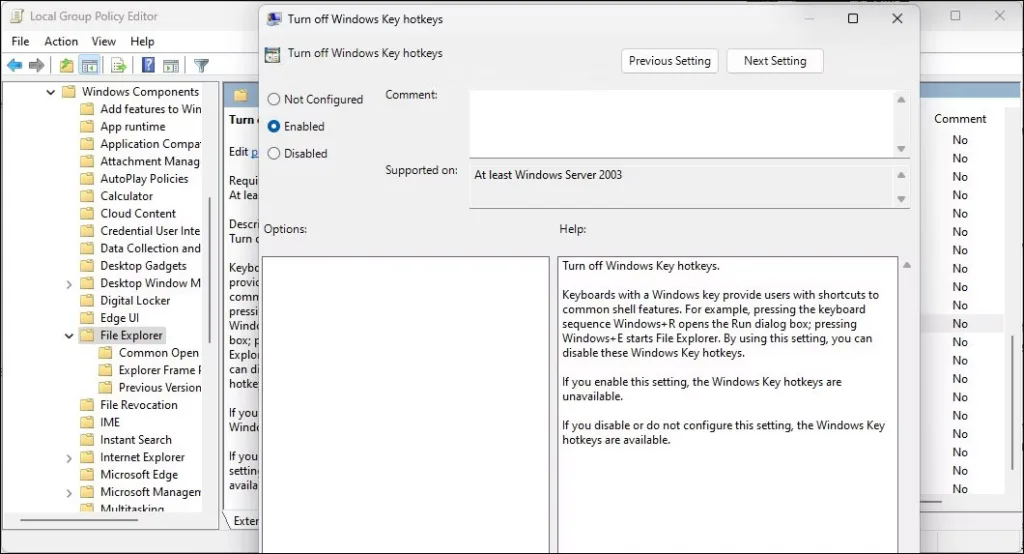The image size is (1024, 554).
Task: Switch to the Extended tab
Action: tap(244, 521)
